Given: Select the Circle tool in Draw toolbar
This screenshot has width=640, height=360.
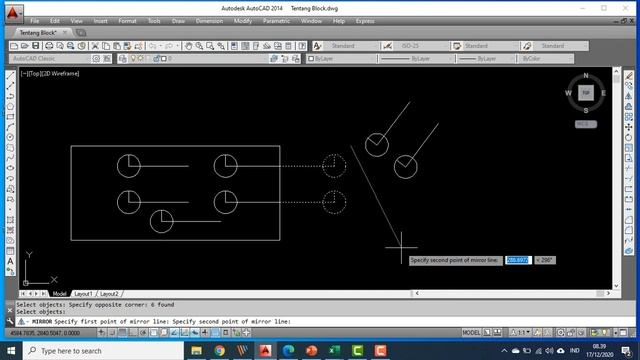Looking at the screenshot, I should (10, 137).
